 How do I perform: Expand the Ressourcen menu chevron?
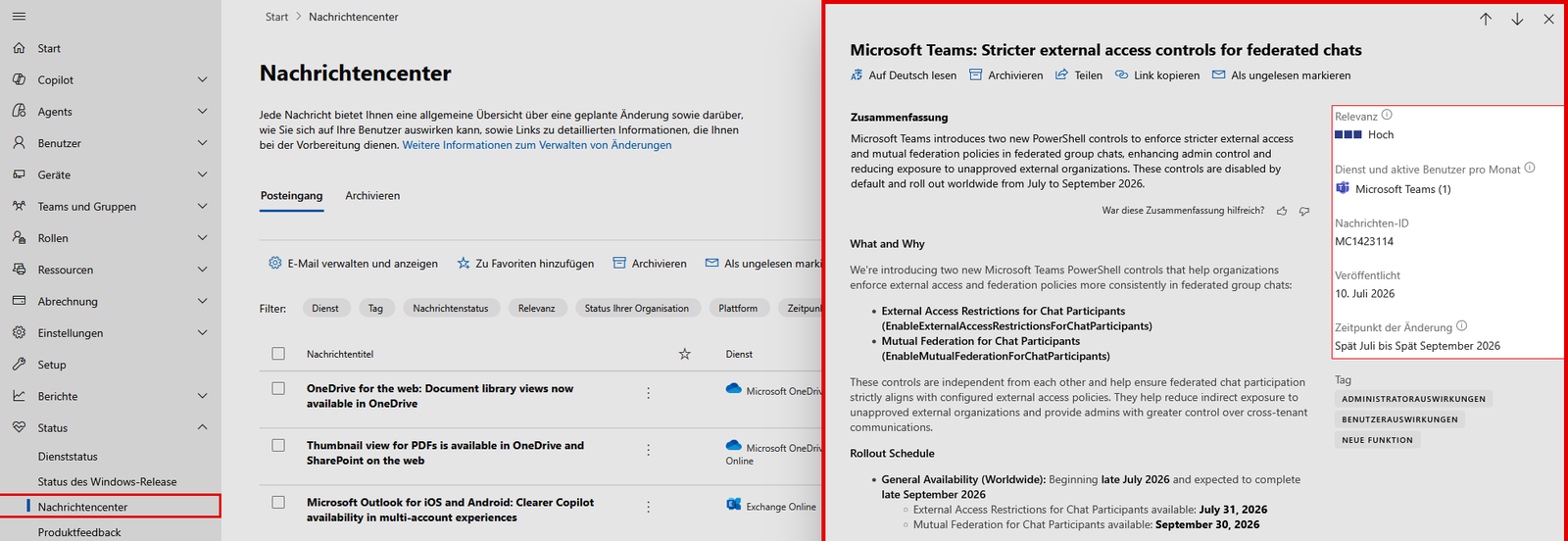203,269
